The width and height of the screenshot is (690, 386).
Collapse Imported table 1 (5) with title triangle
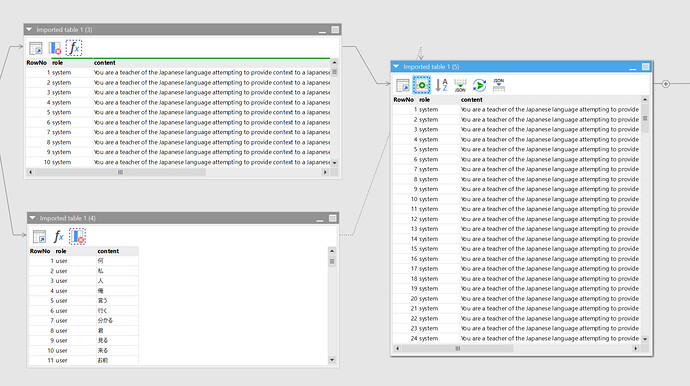point(396,66)
